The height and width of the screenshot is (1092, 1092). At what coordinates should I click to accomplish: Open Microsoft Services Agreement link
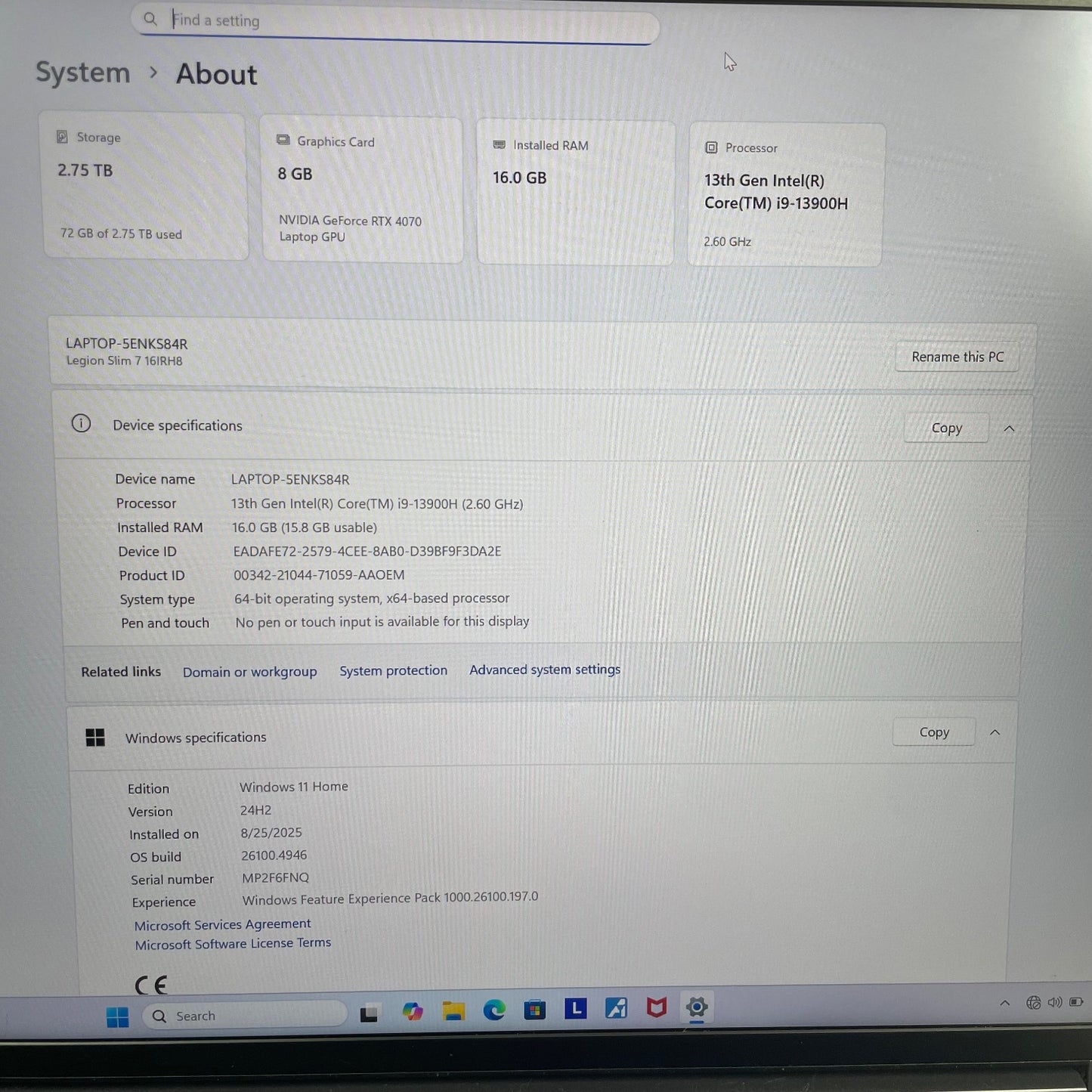click(222, 924)
